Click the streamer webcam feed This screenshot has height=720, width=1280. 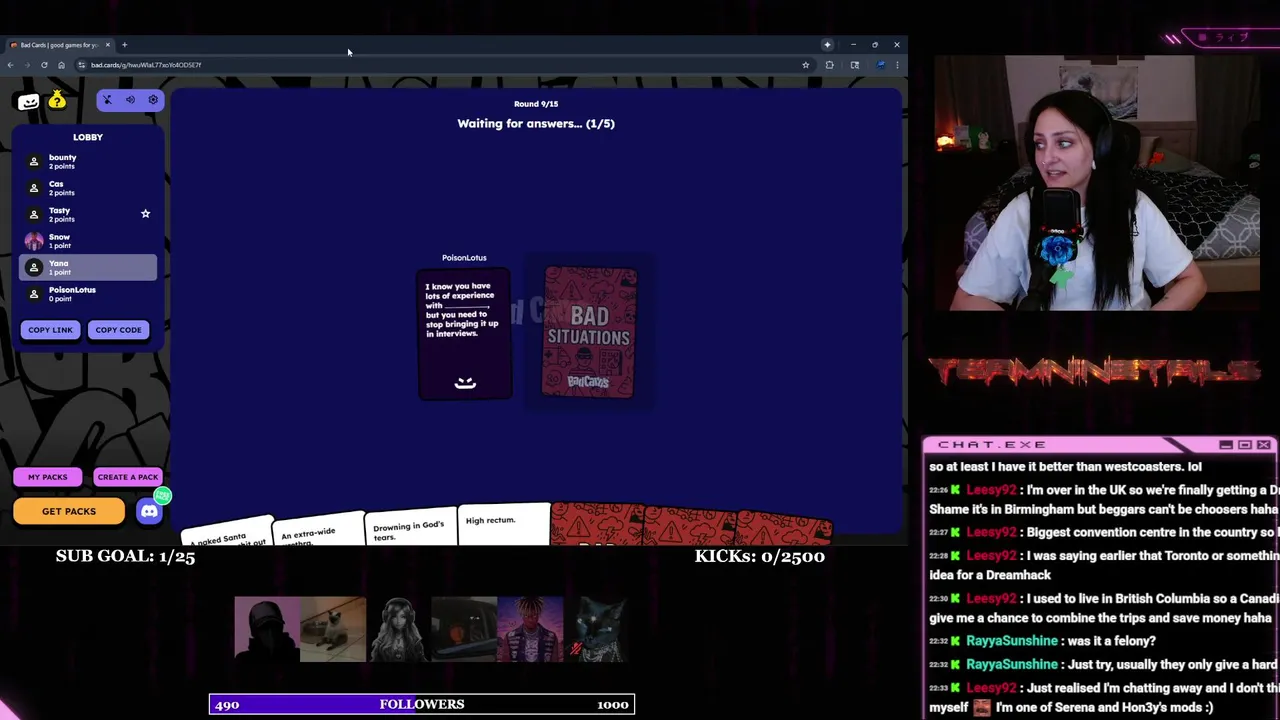[1097, 183]
